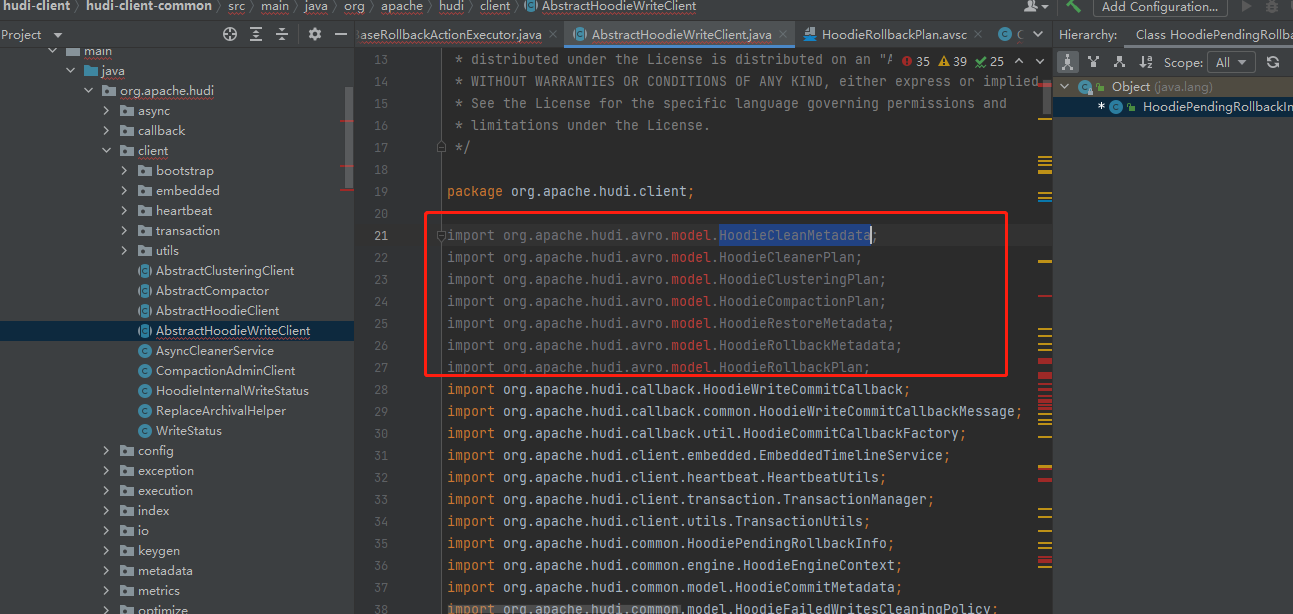Click the Class Hierarchy view icon

coord(1068,62)
